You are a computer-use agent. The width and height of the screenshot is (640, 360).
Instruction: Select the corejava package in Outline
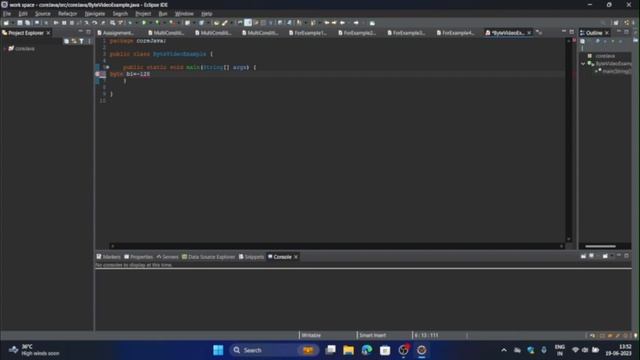tap(605, 56)
